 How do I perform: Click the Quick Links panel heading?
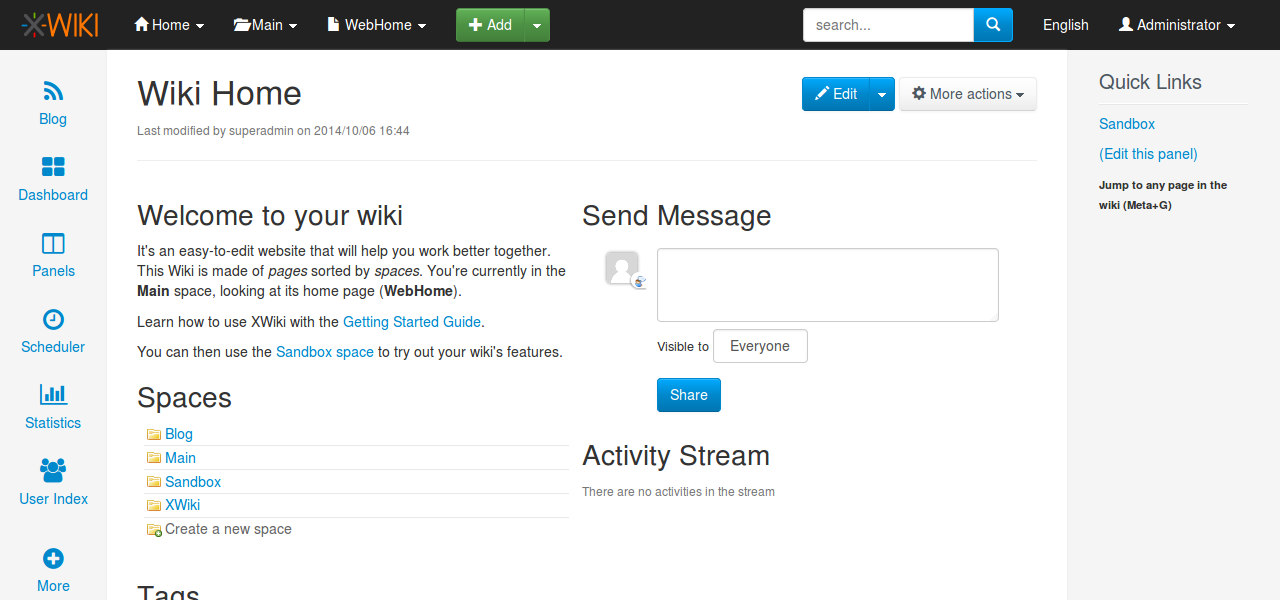coord(1150,82)
